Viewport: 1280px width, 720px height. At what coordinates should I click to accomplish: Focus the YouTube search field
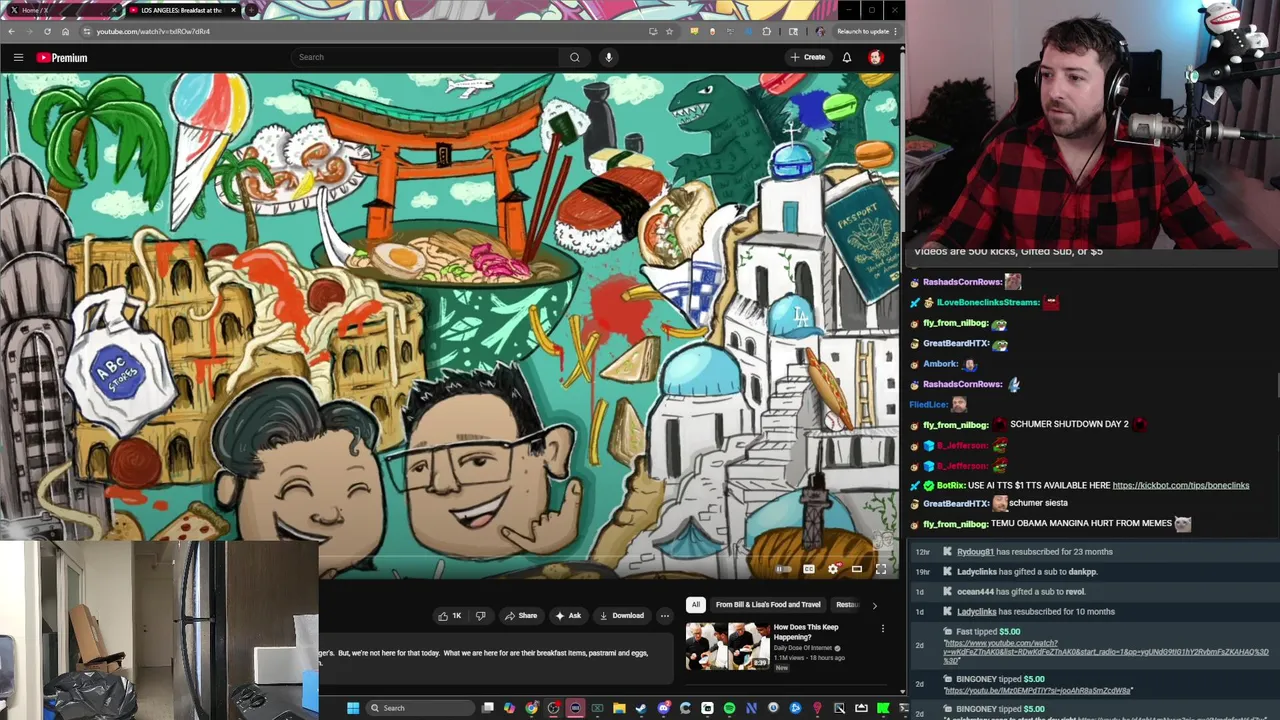click(x=424, y=57)
